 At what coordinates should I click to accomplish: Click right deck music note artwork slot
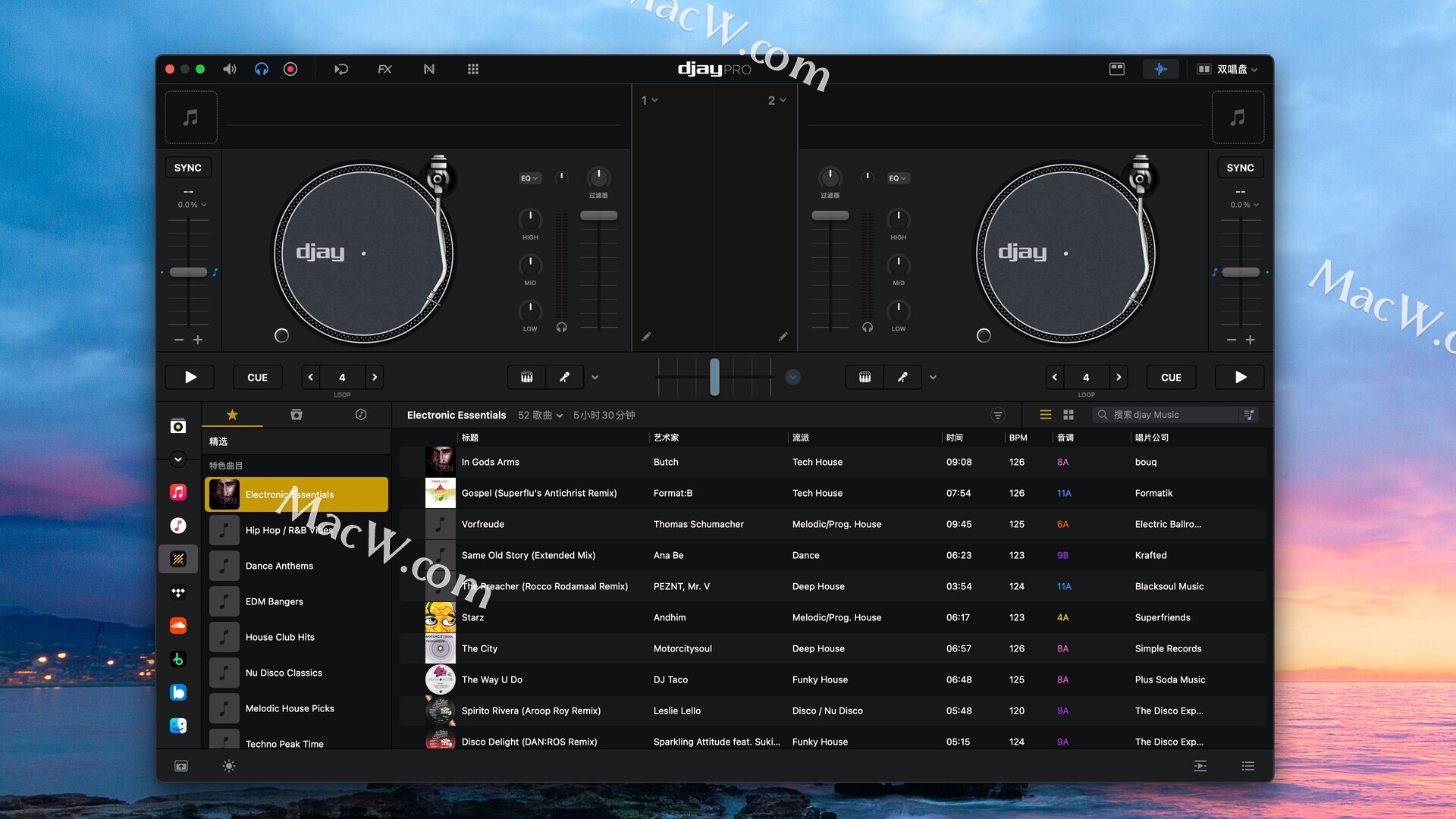(1238, 118)
